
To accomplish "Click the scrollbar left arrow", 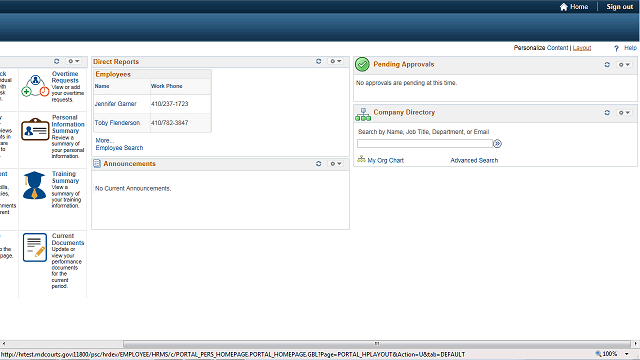I will (3, 343).
